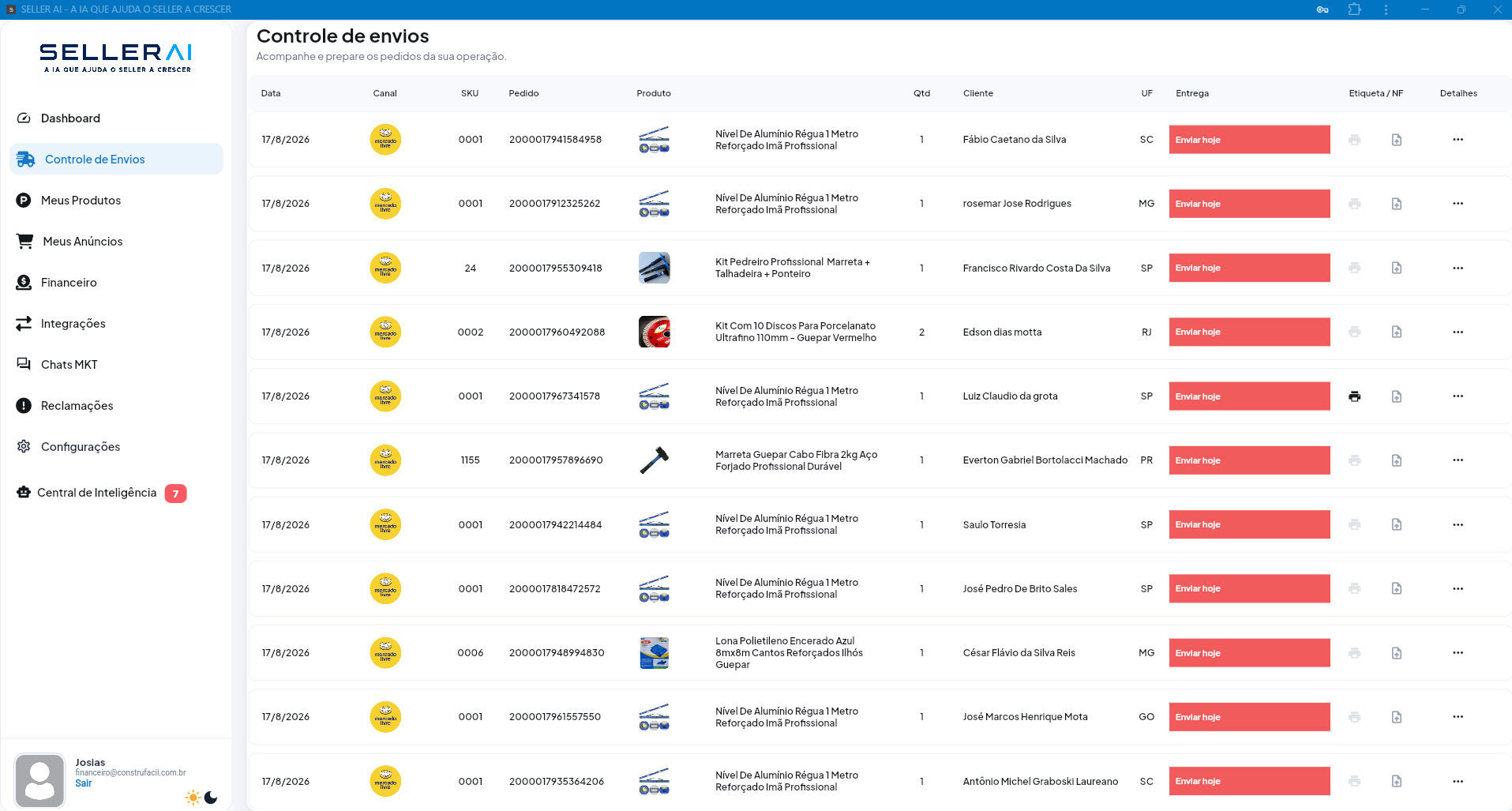
Task: Open details menu for Saulo Torresia
Action: 1458,524
